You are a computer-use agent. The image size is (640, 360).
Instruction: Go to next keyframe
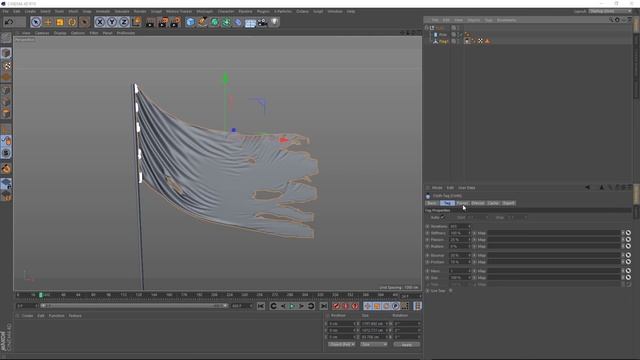click(311, 306)
